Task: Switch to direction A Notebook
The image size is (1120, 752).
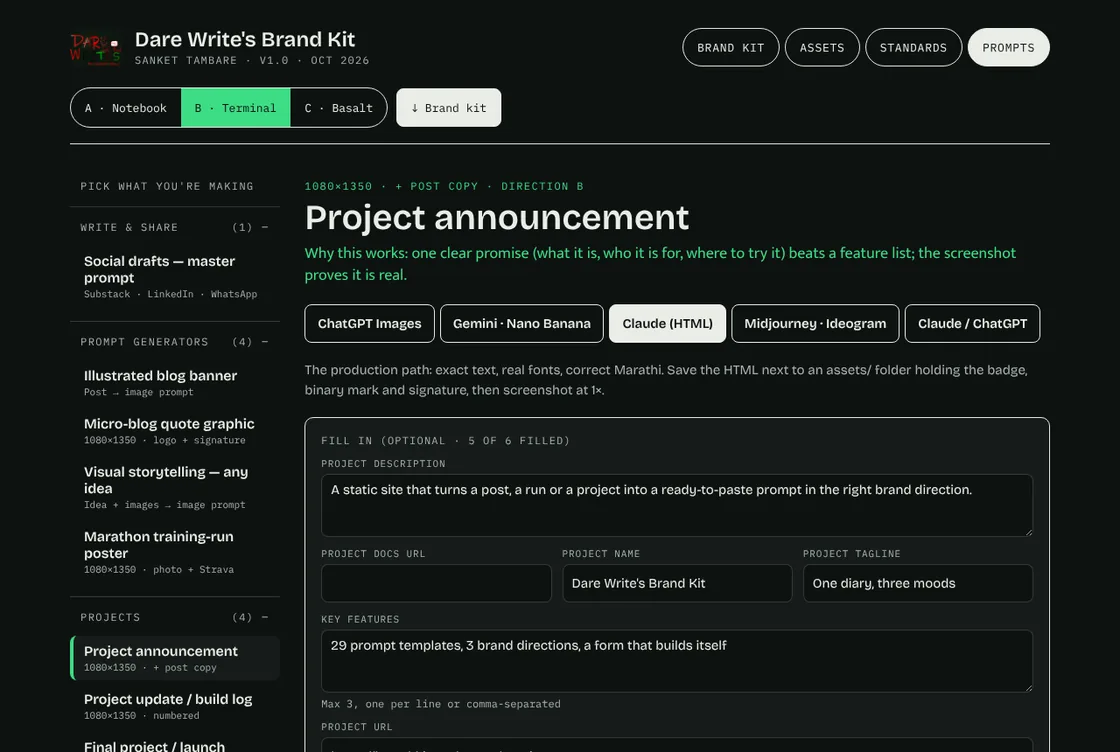Action: pos(126,108)
